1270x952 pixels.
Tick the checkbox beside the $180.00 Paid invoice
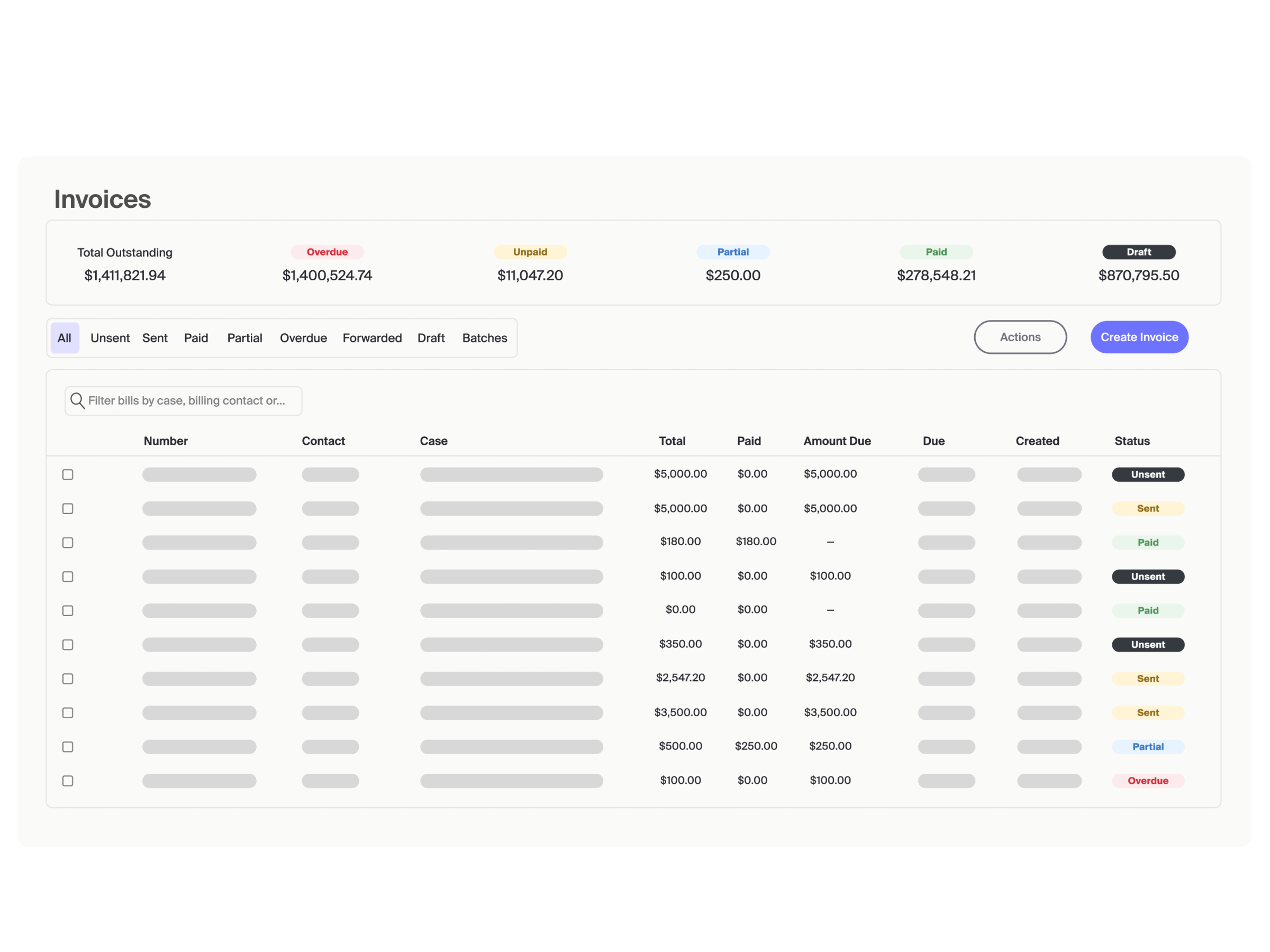coord(68,542)
